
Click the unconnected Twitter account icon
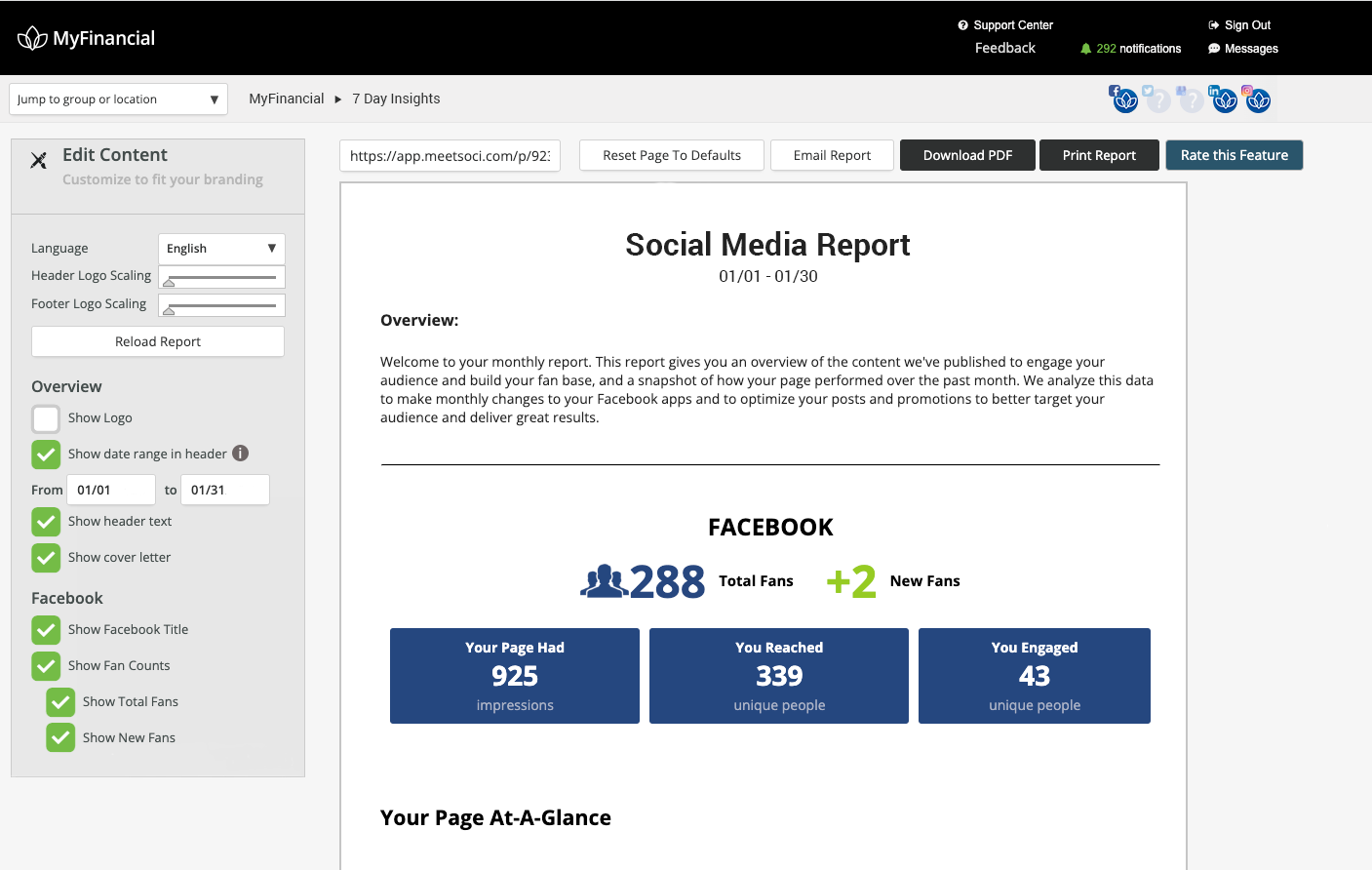tap(1157, 99)
